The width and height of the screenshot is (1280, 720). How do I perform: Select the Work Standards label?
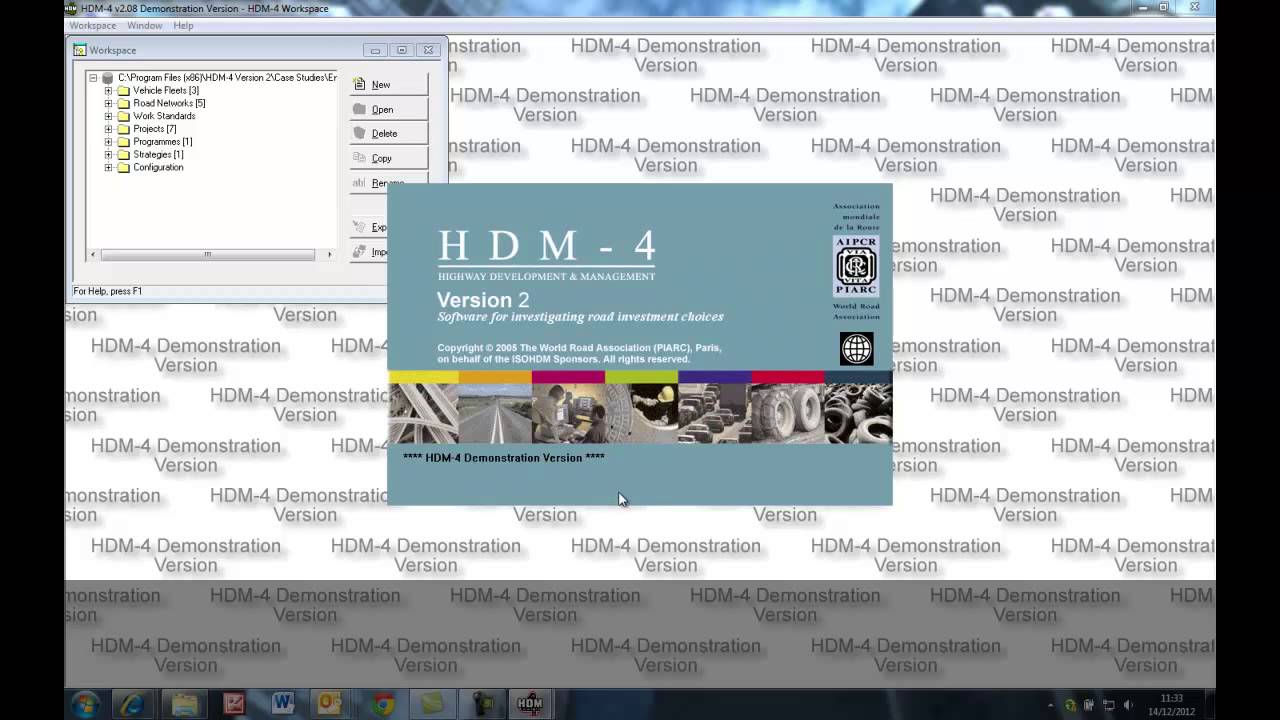pos(164,116)
